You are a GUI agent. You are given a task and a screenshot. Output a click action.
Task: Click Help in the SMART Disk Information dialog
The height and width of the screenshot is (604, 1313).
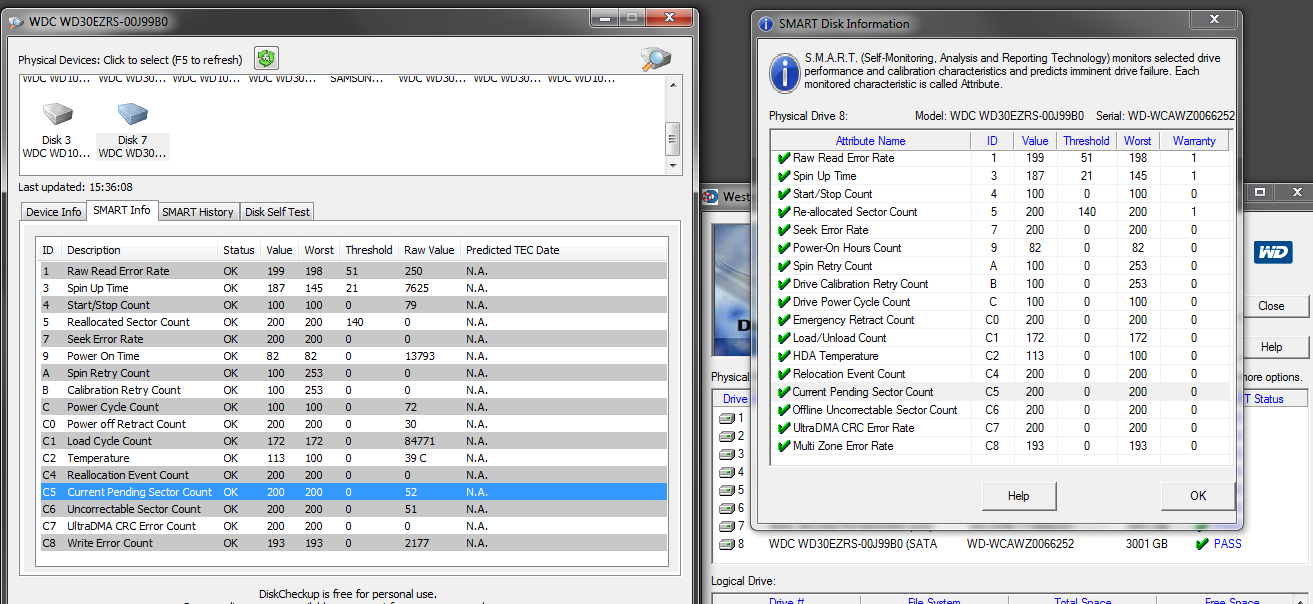click(x=1018, y=495)
